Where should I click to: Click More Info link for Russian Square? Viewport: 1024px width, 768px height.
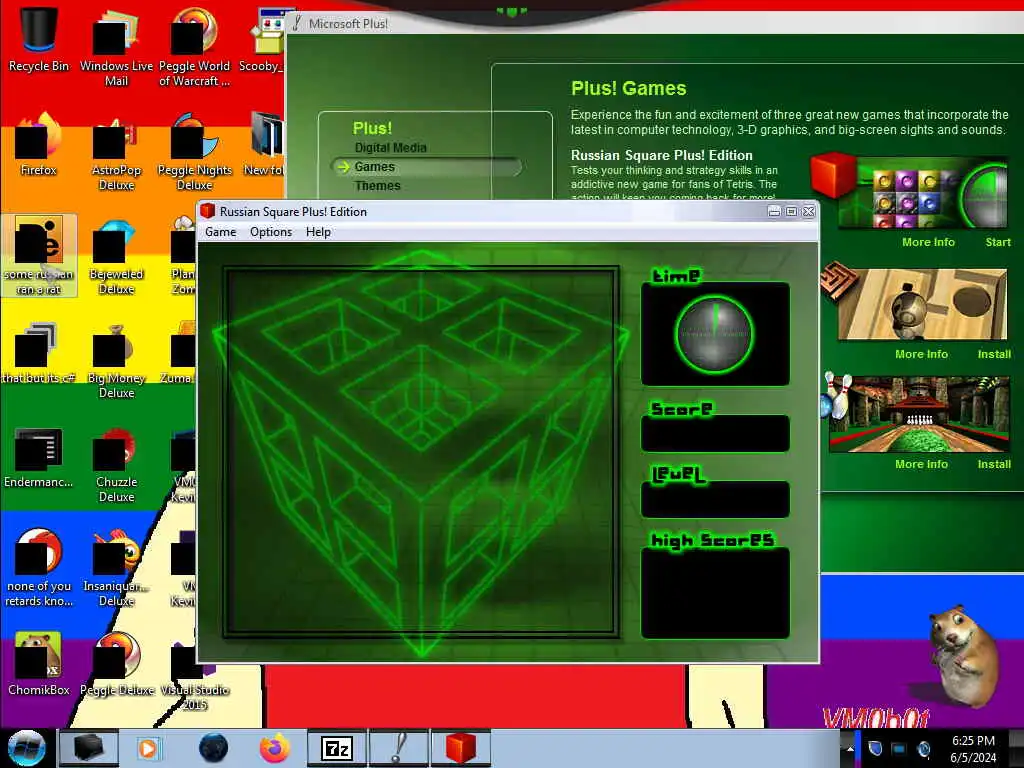(928, 242)
